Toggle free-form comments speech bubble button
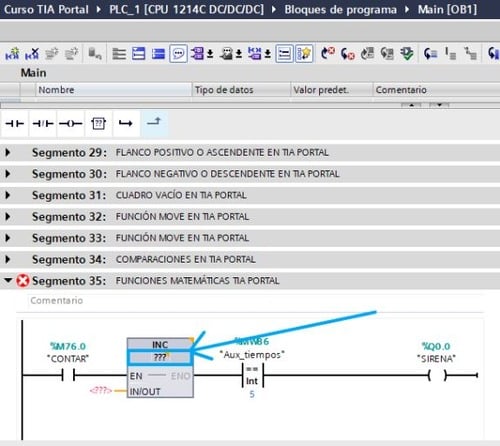Screen dimensions: 500x446 click(178, 53)
